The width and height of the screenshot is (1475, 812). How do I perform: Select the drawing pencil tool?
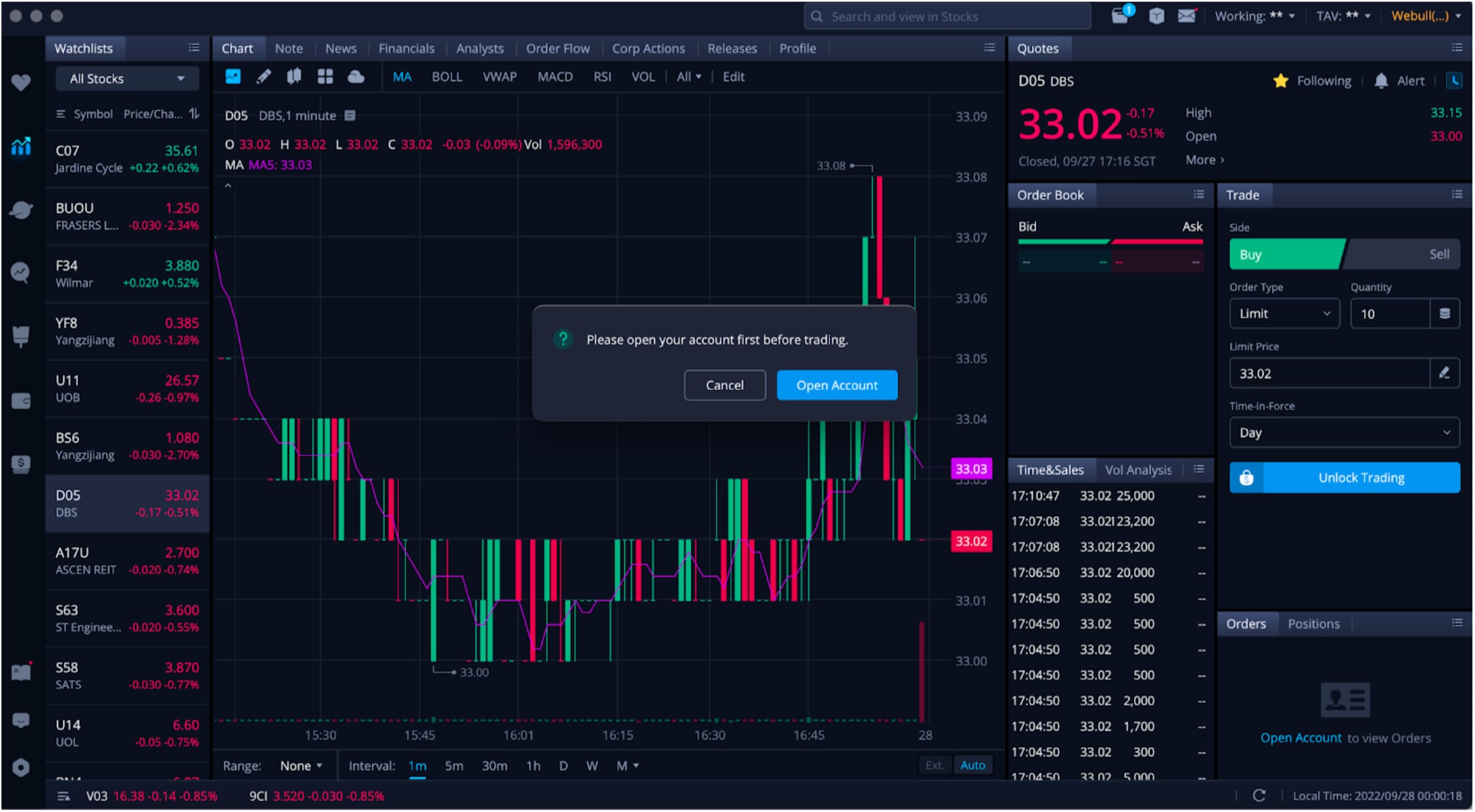[x=263, y=77]
